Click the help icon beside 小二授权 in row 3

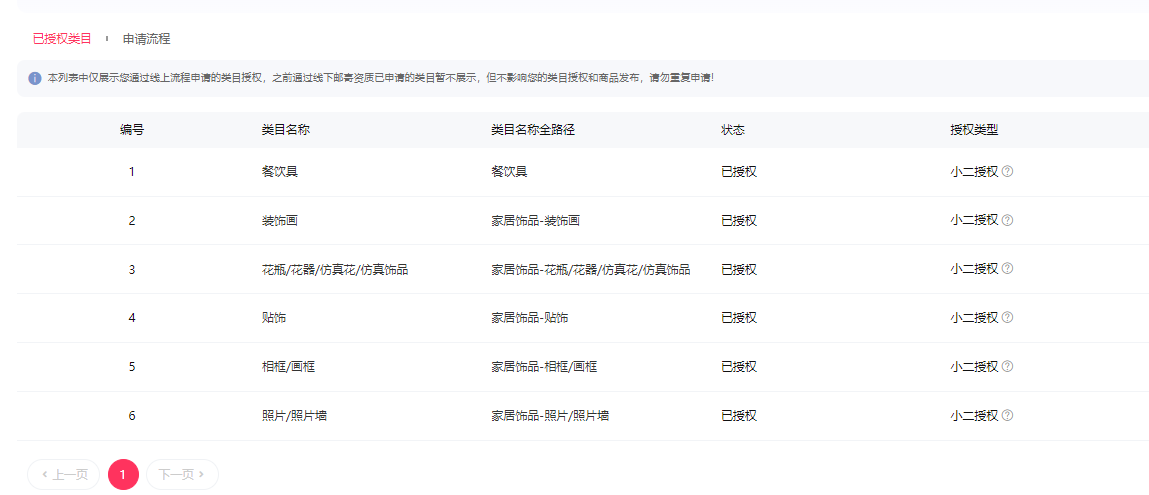[x=1007, y=269]
